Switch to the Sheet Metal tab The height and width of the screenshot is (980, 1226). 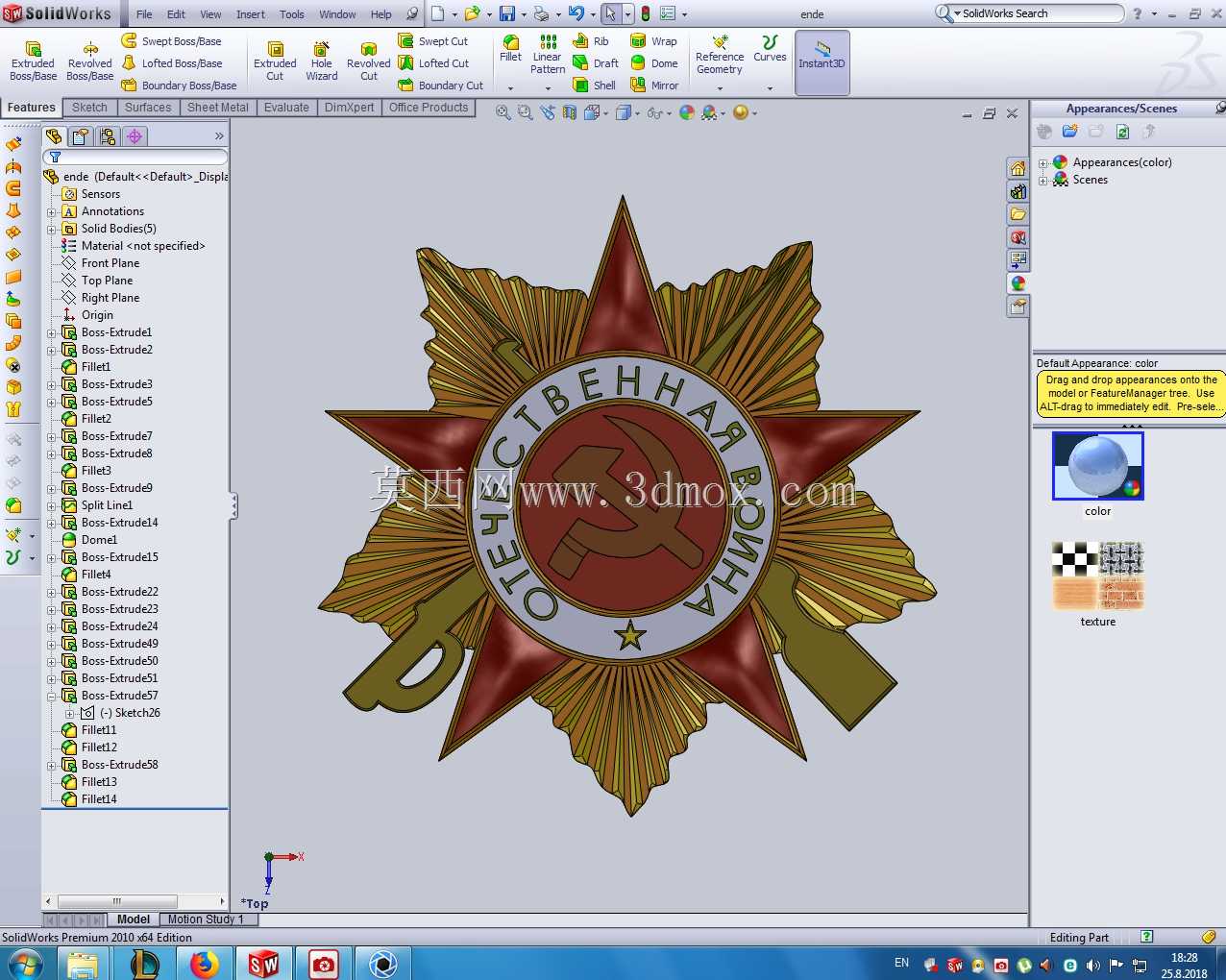click(x=218, y=108)
